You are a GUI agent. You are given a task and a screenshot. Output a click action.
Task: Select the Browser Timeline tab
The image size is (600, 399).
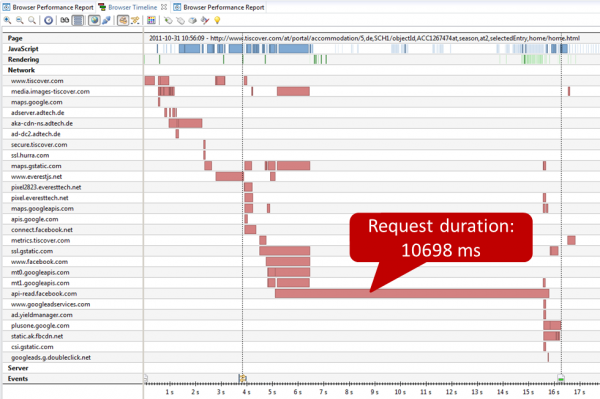click(x=132, y=7)
